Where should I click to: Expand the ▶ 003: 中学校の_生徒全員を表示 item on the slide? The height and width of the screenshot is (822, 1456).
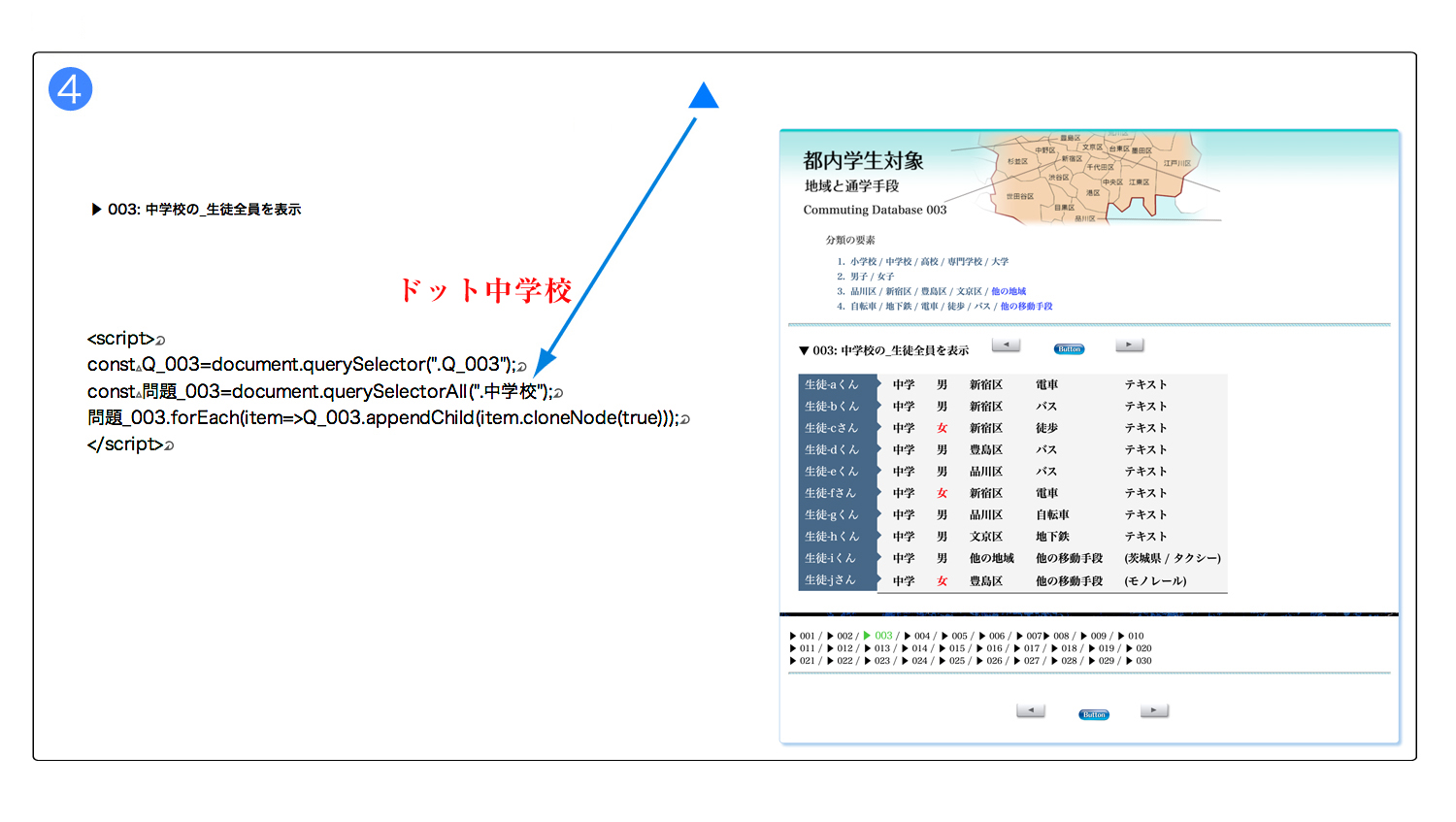click(196, 210)
